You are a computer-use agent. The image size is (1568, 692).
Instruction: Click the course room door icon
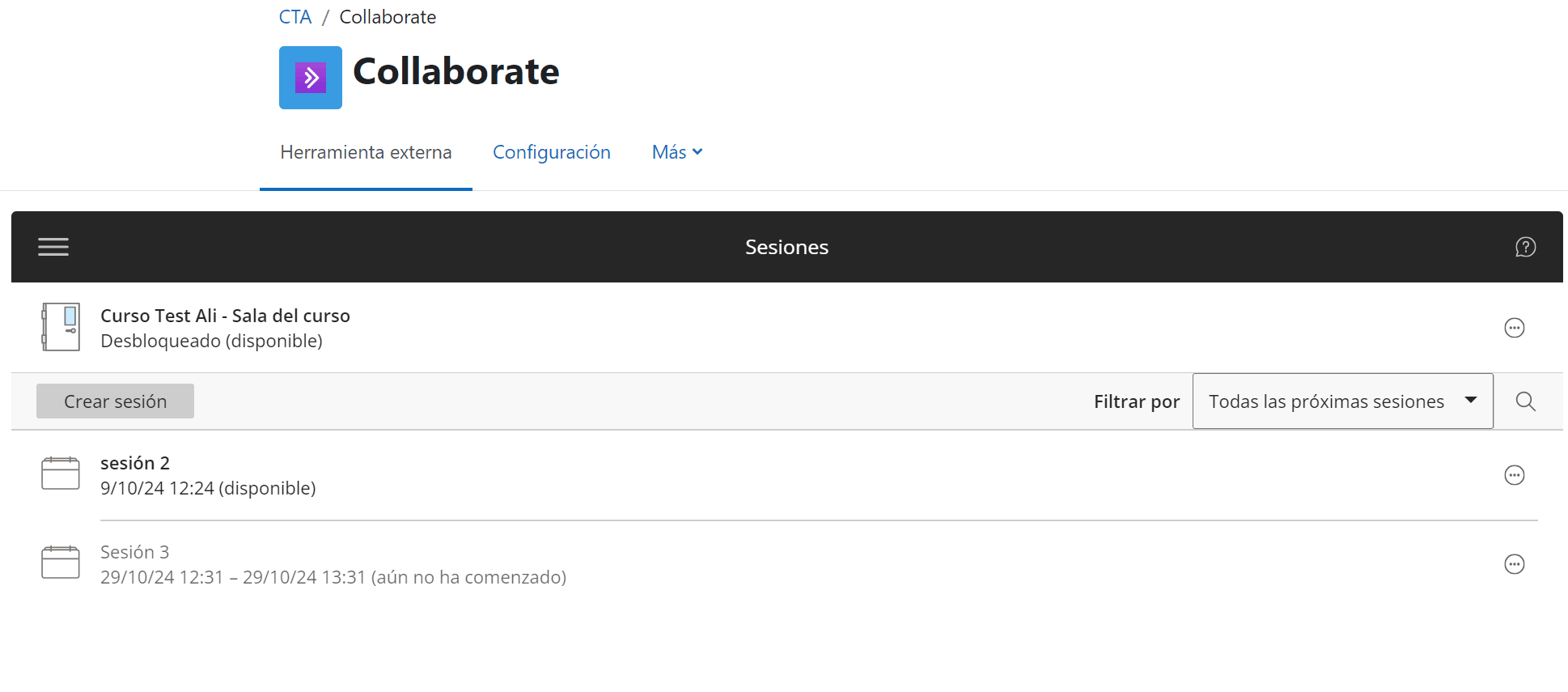[x=61, y=327]
